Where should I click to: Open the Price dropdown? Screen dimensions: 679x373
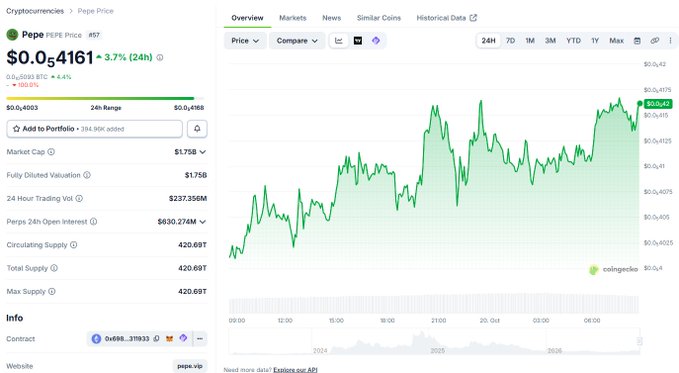(x=245, y=41)
